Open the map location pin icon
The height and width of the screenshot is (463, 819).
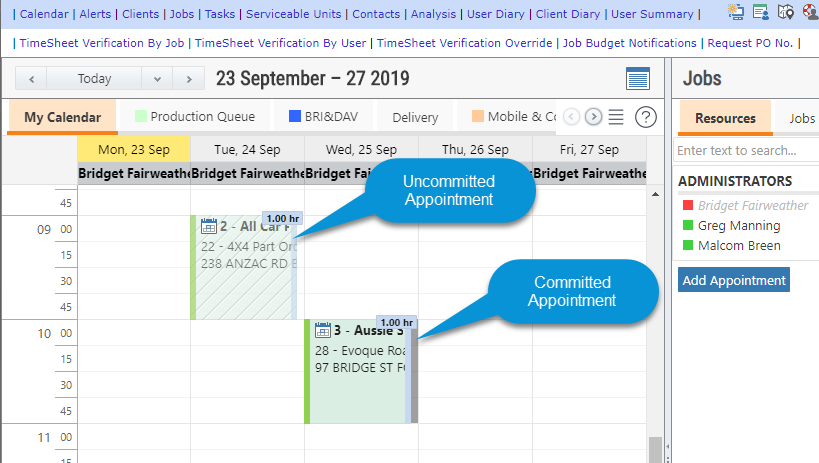[786, 11]
